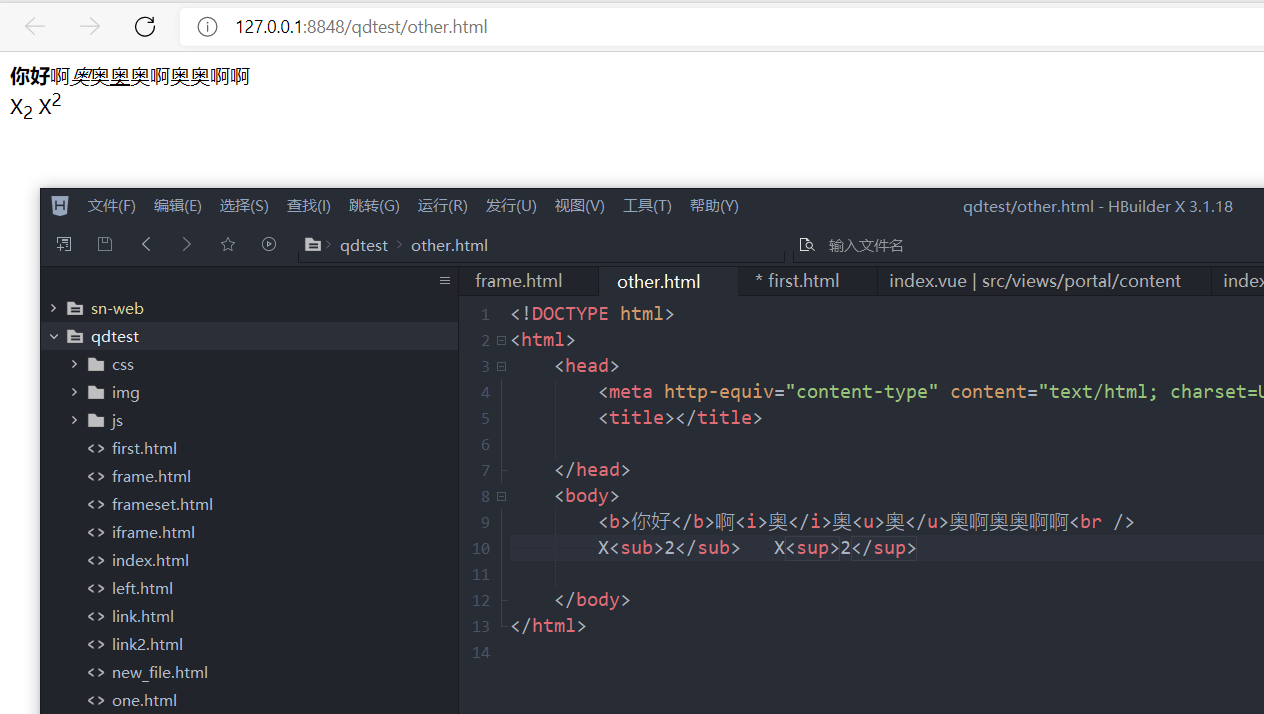Open the 视图(V) menu

pyautogui.click(x=580, y=206)
